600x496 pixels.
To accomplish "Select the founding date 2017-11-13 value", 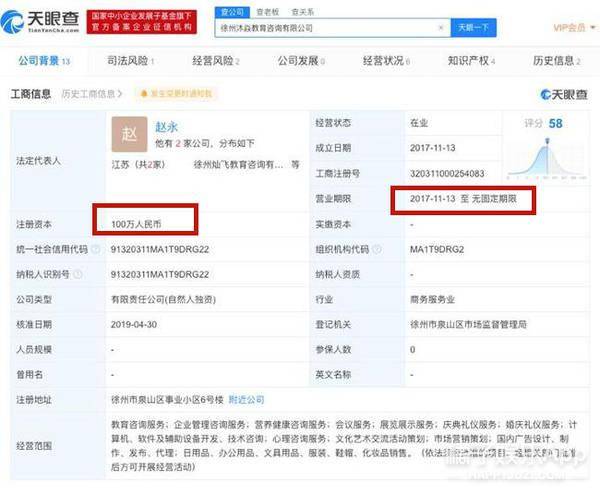I will (433, 148).
